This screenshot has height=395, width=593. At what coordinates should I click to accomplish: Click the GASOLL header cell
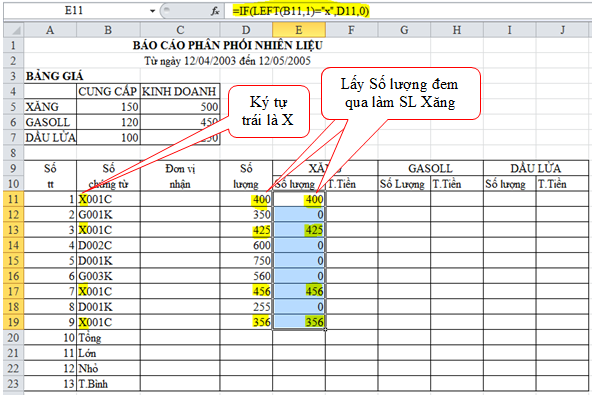point(430,168)
